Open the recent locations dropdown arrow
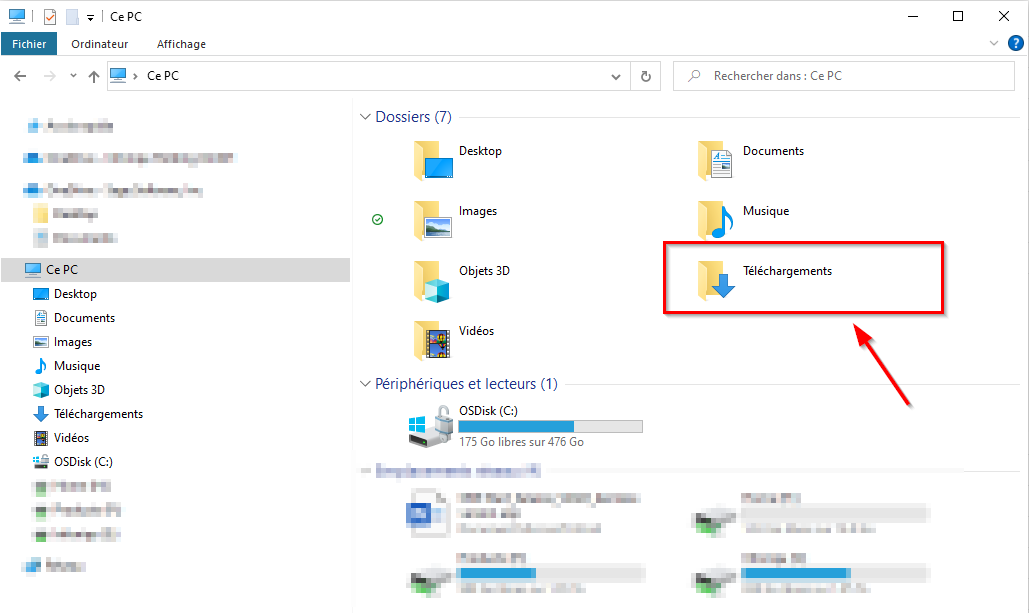 74,76
